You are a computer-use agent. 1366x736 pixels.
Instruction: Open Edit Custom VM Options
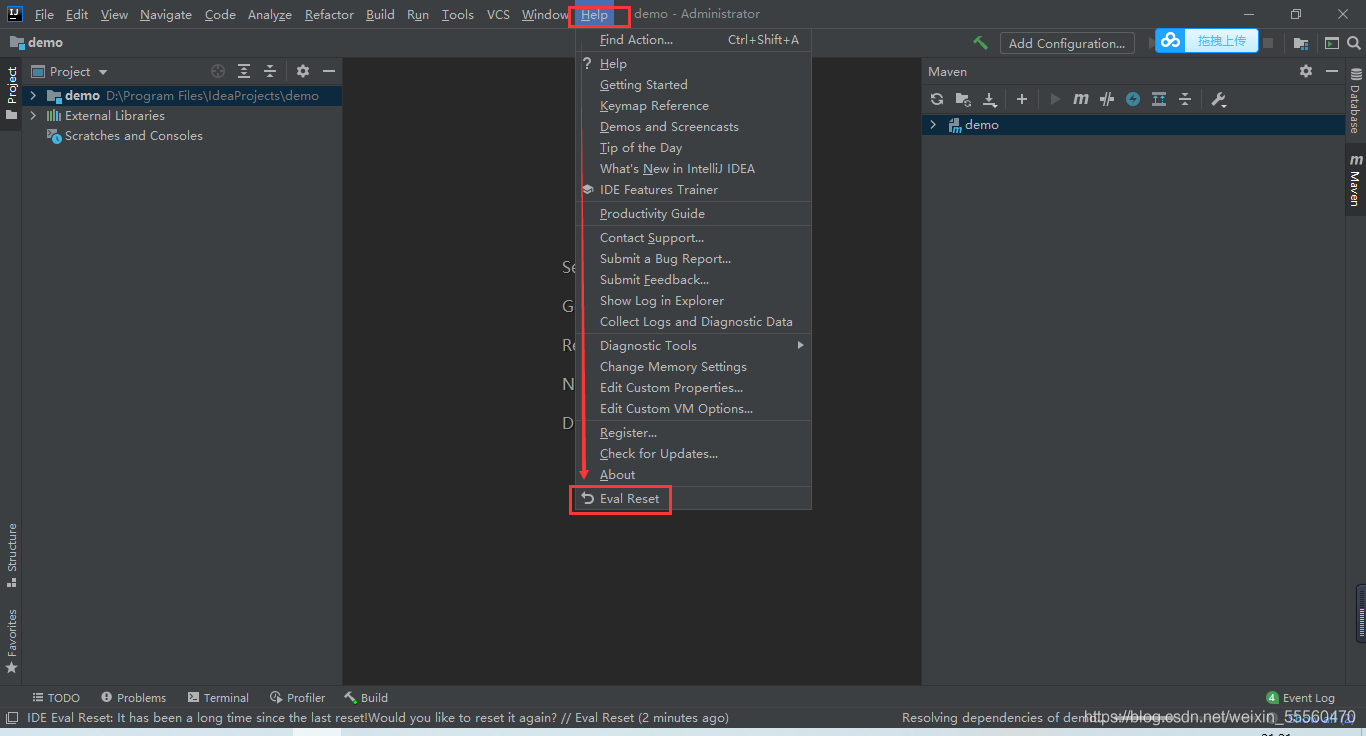pos(693,409)
